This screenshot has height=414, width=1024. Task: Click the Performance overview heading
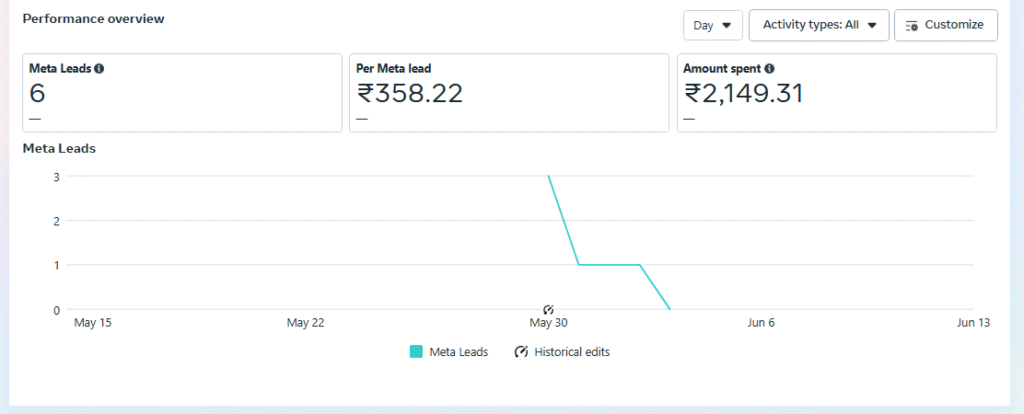tap(93, 19)
